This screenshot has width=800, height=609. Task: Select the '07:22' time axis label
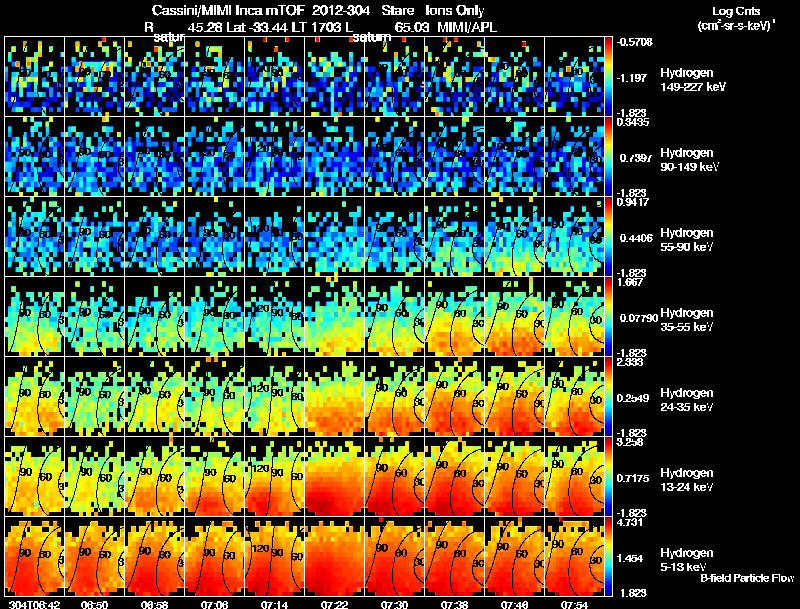point(334,604)
